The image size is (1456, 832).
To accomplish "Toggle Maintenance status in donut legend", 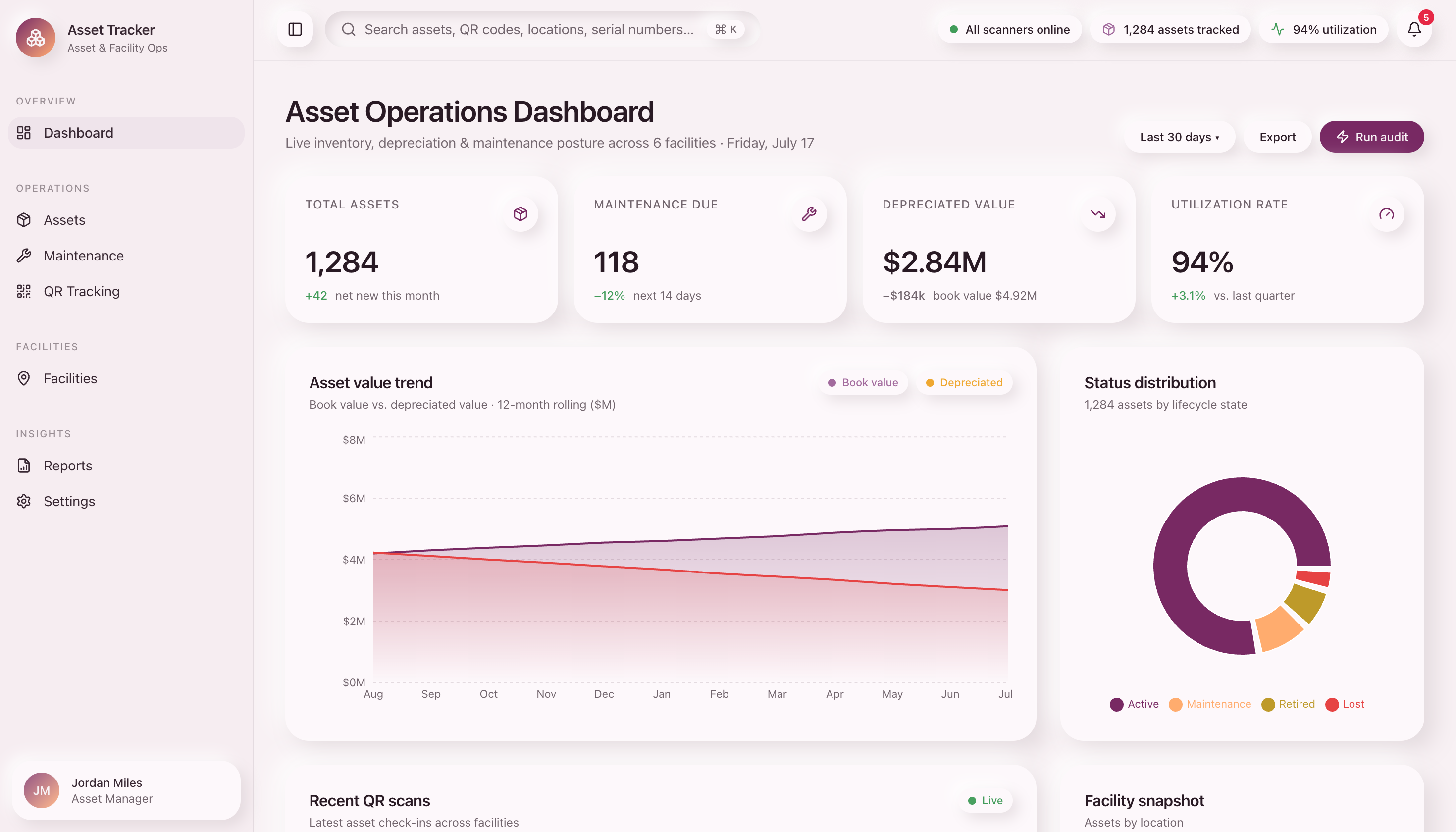I will (1210, 704).
